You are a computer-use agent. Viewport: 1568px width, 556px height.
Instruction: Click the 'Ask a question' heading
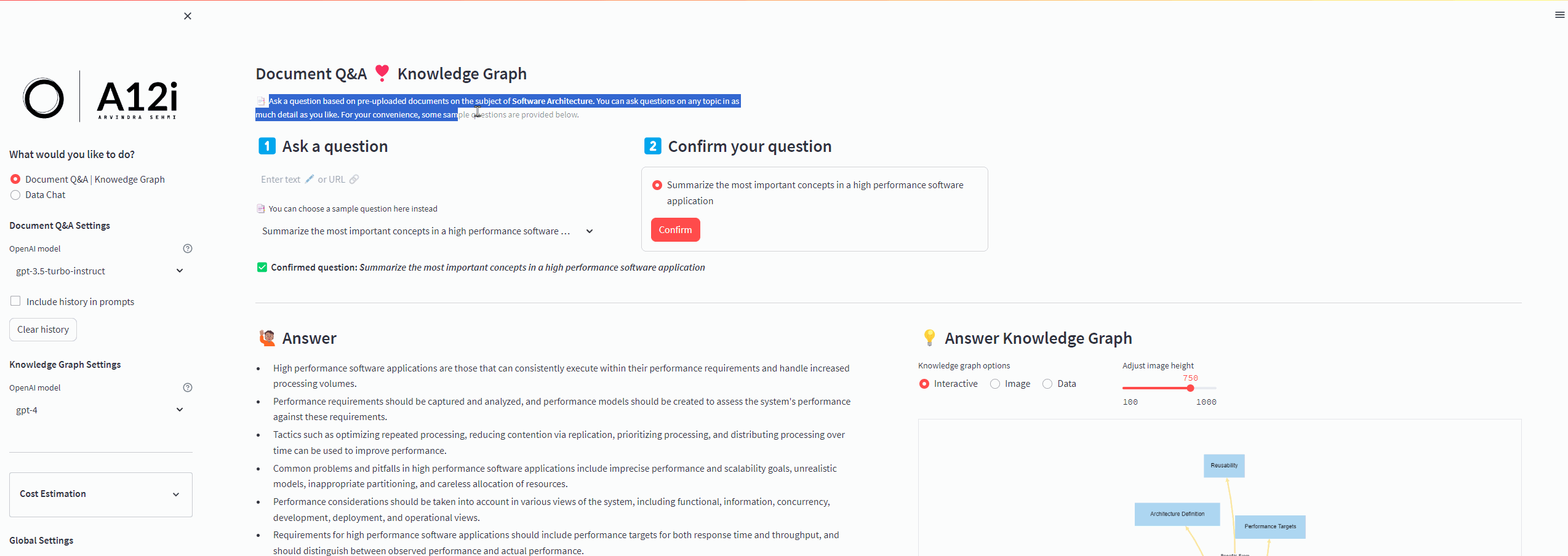[335, 146]
